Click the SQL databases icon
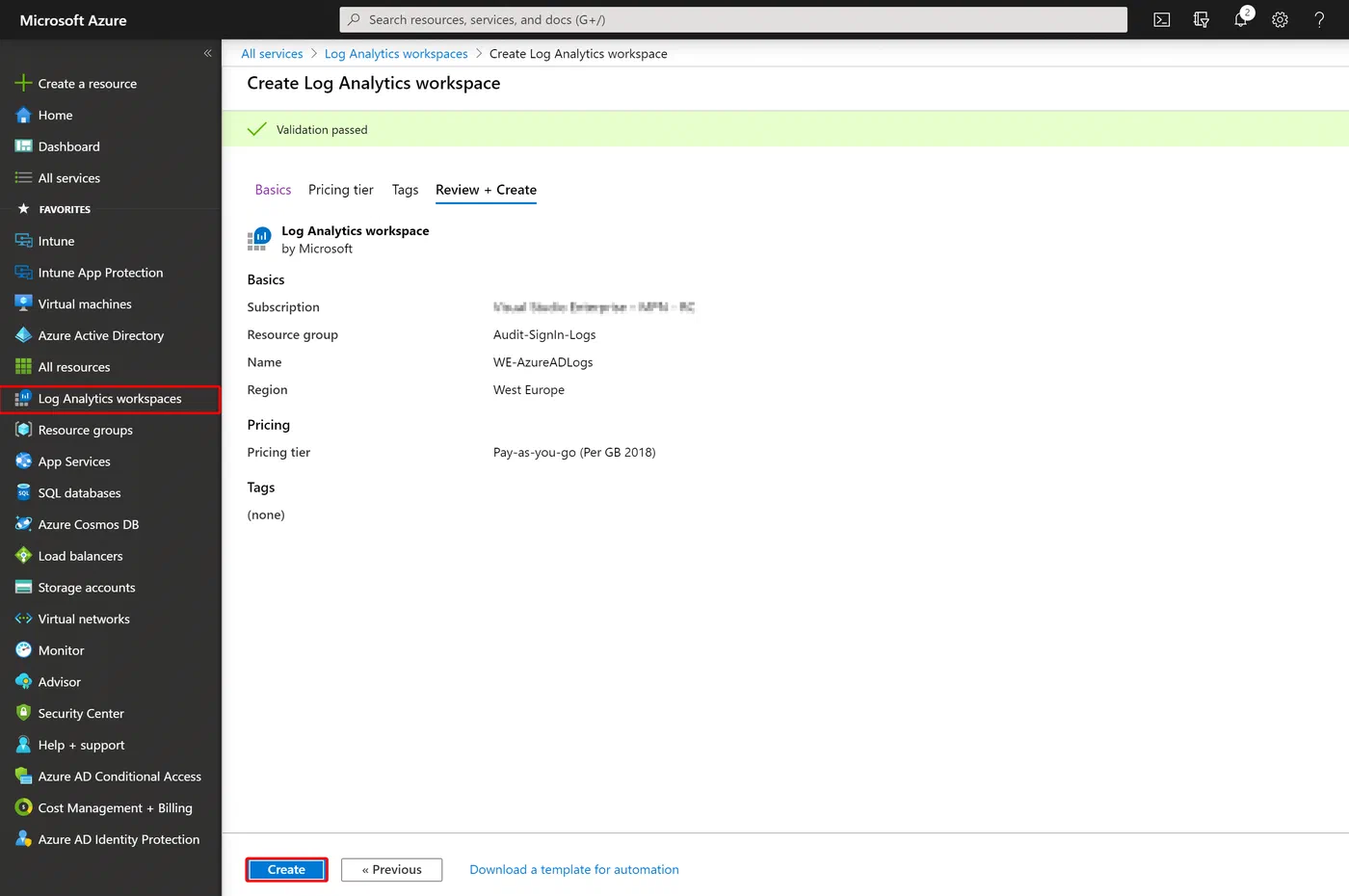 (23, 493)
